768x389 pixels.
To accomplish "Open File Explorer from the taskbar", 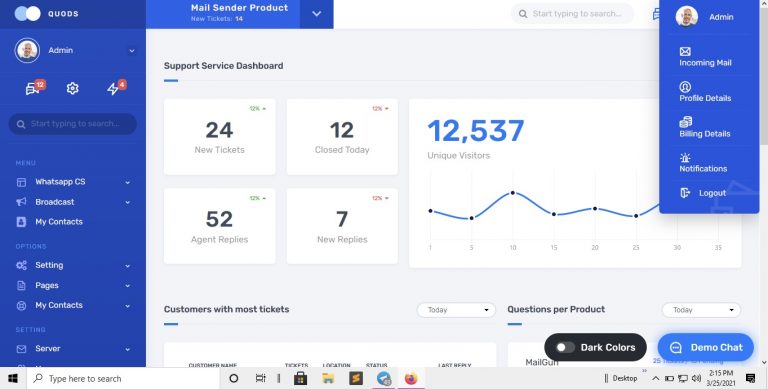I will tap(328, 378).
